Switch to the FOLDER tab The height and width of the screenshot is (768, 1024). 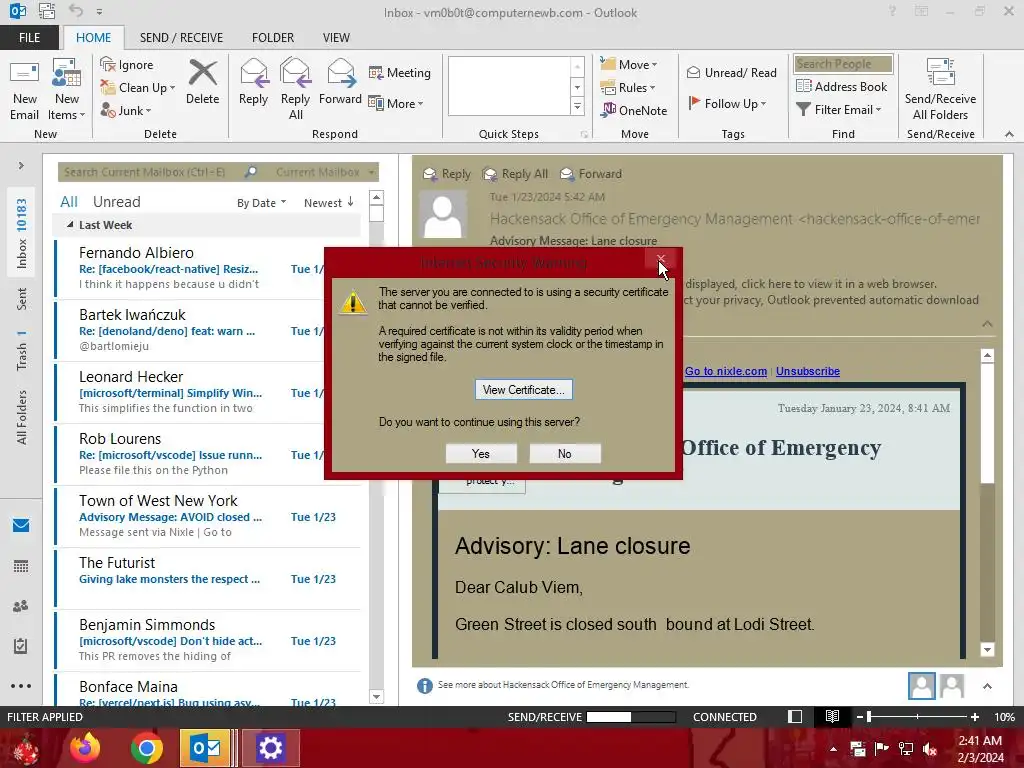click(x=273, y=37)
